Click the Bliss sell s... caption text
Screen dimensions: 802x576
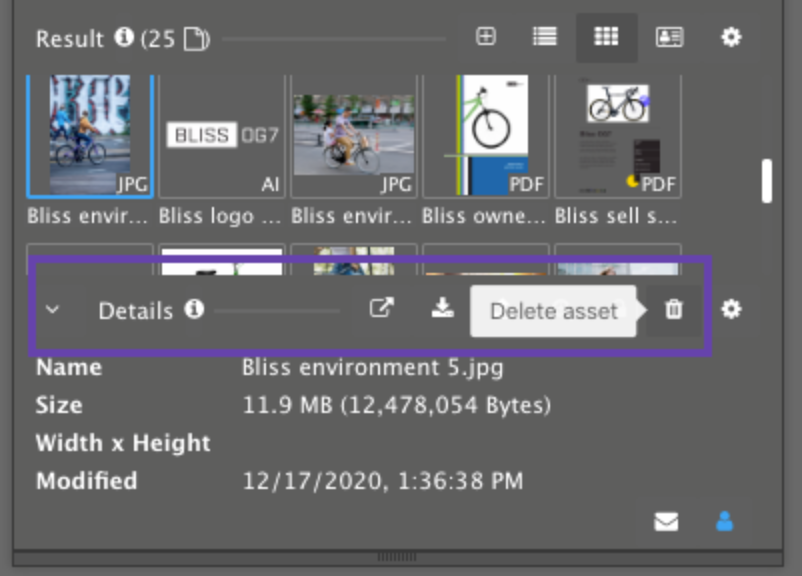tap(616, 216)
